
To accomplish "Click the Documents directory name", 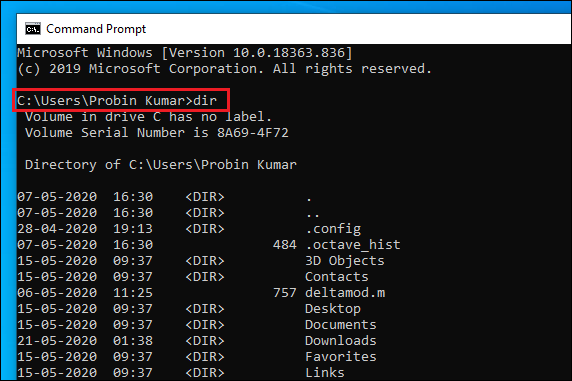I will (x=341, y=325).
